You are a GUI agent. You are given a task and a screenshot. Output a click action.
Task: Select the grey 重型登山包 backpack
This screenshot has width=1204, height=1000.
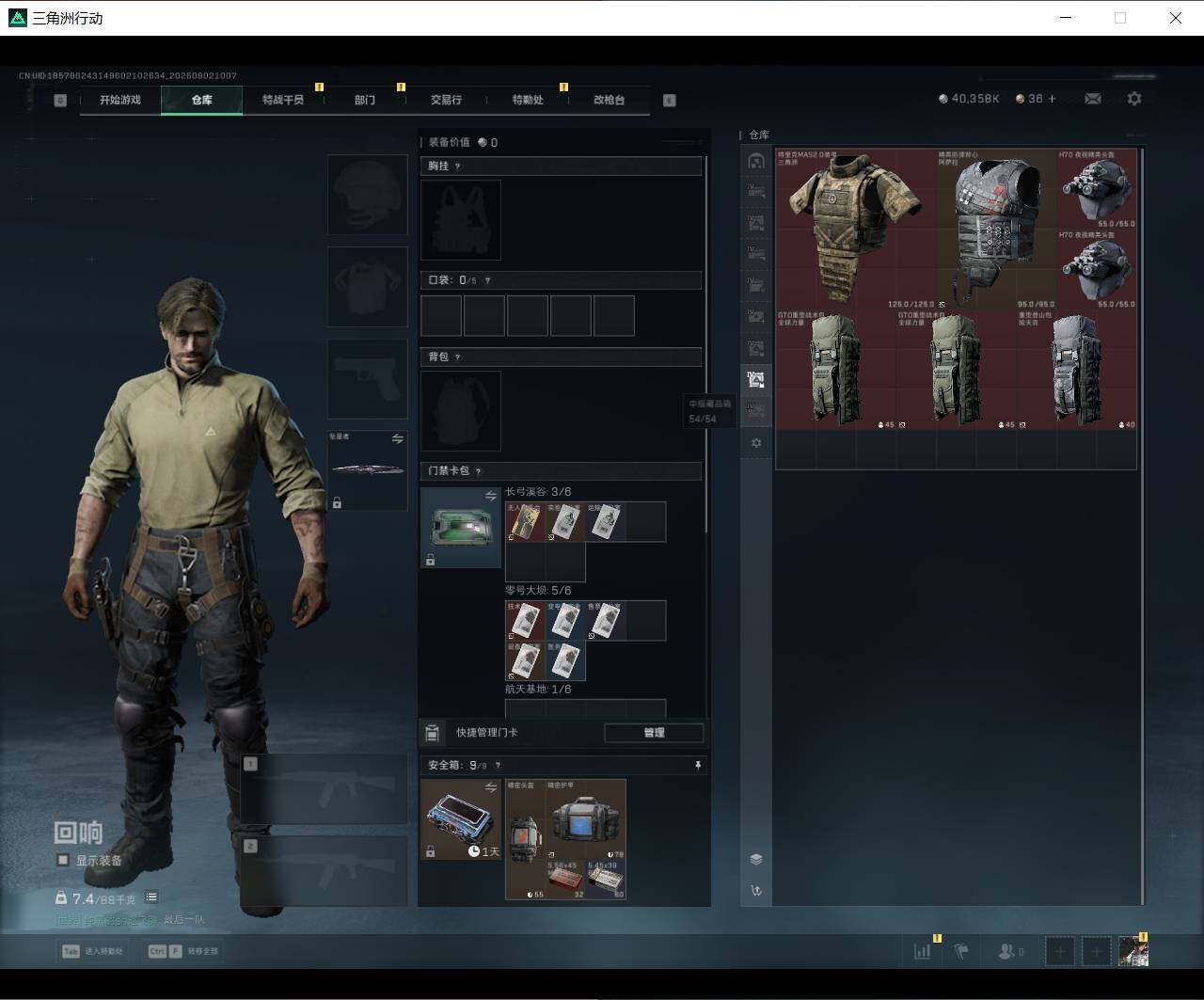(1078, 370)
